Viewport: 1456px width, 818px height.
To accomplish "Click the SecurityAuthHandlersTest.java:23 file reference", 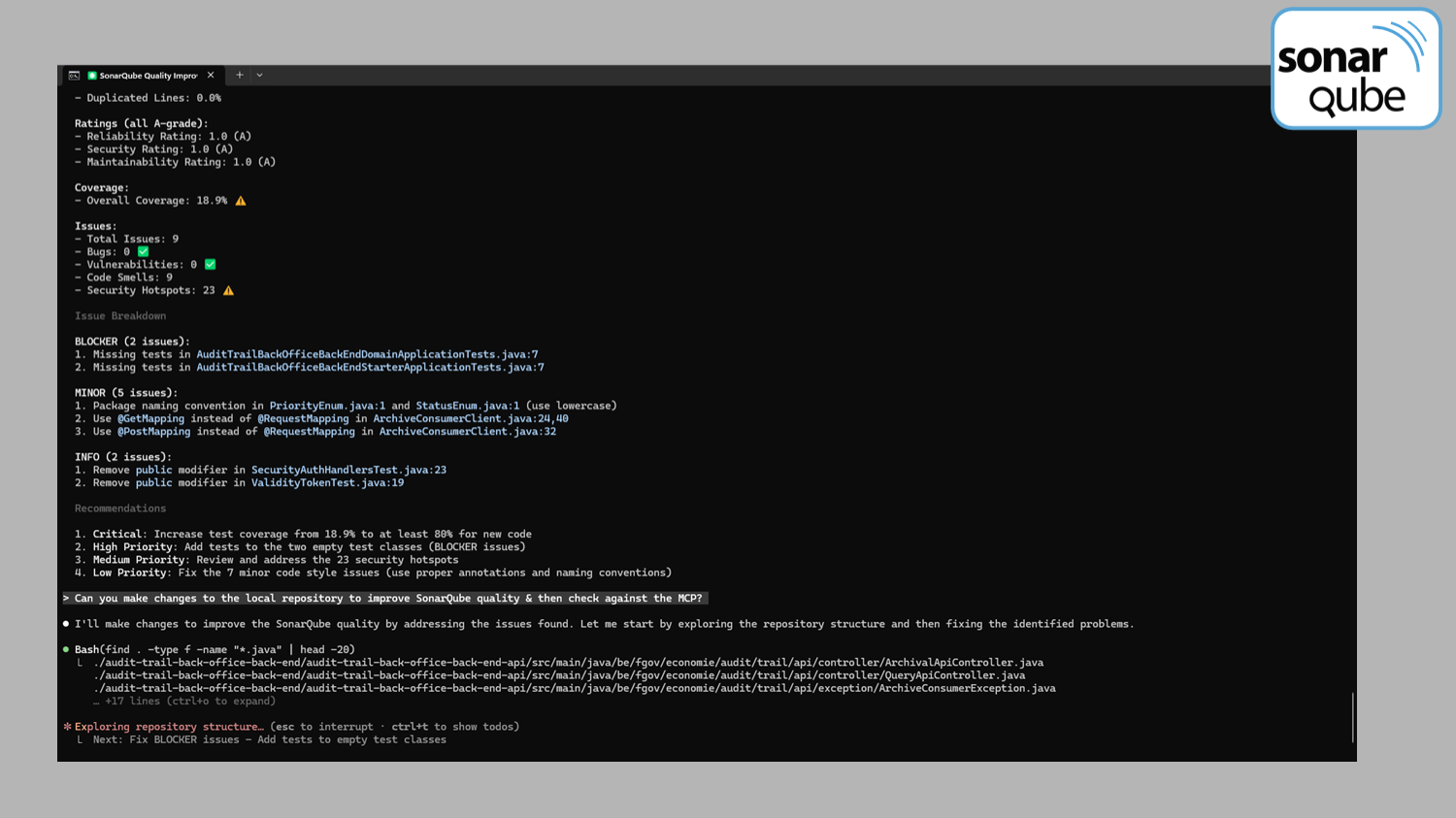I will [348, 470].
